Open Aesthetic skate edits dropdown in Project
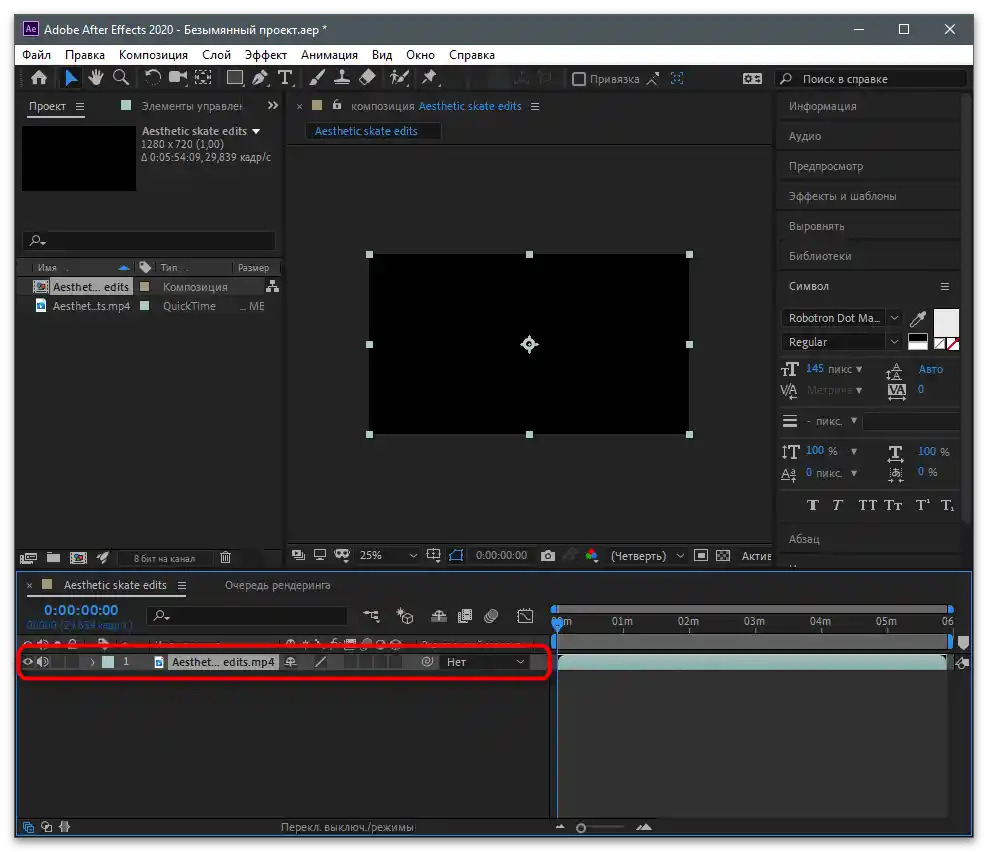 256,131
